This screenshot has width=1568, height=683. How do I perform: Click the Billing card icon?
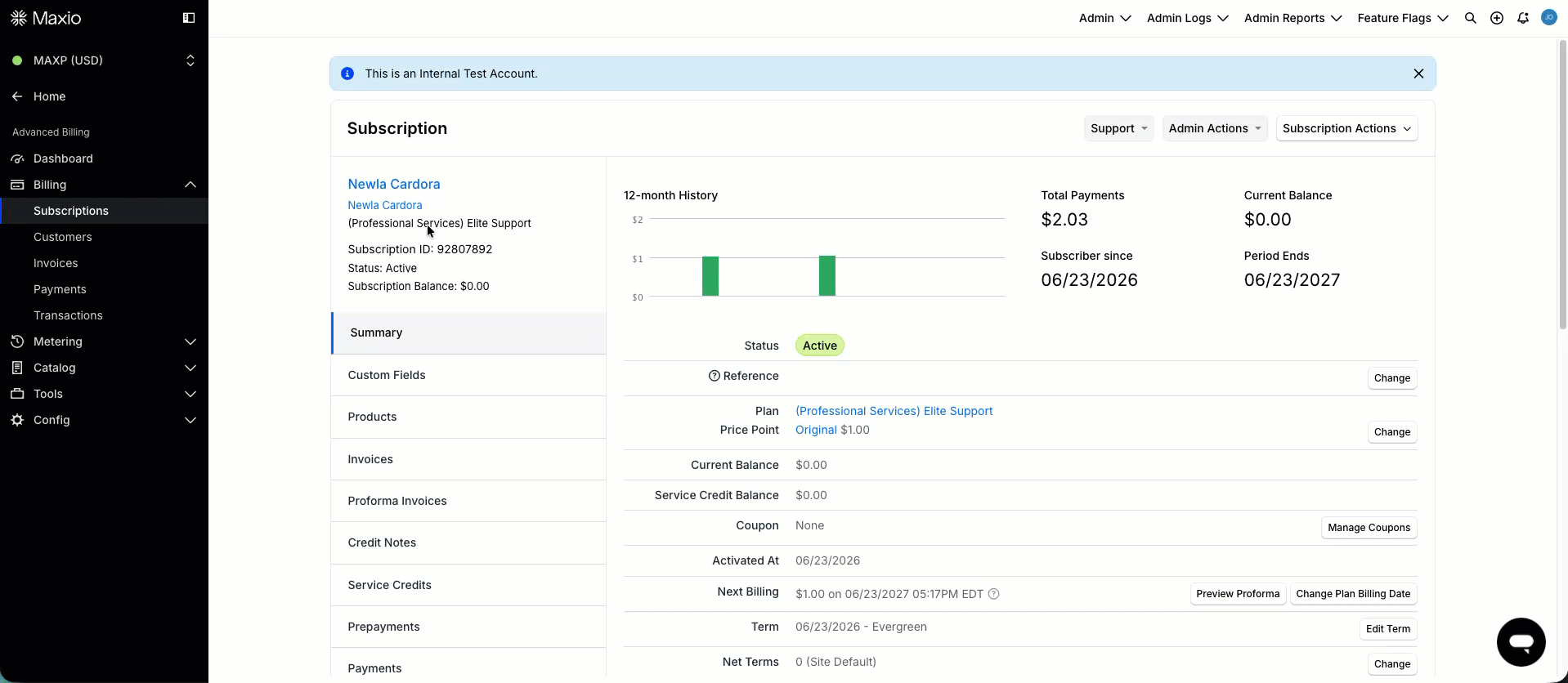click(17, 185)
